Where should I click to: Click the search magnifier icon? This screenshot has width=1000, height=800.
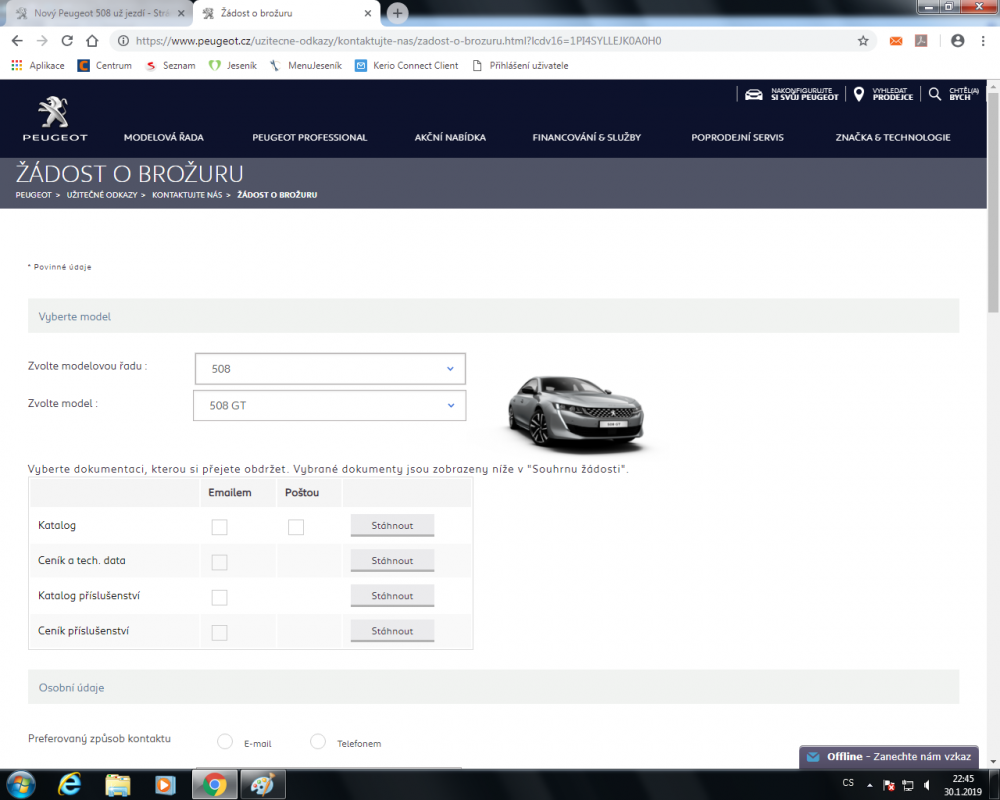pyautogui.click(x=934, y=94)
